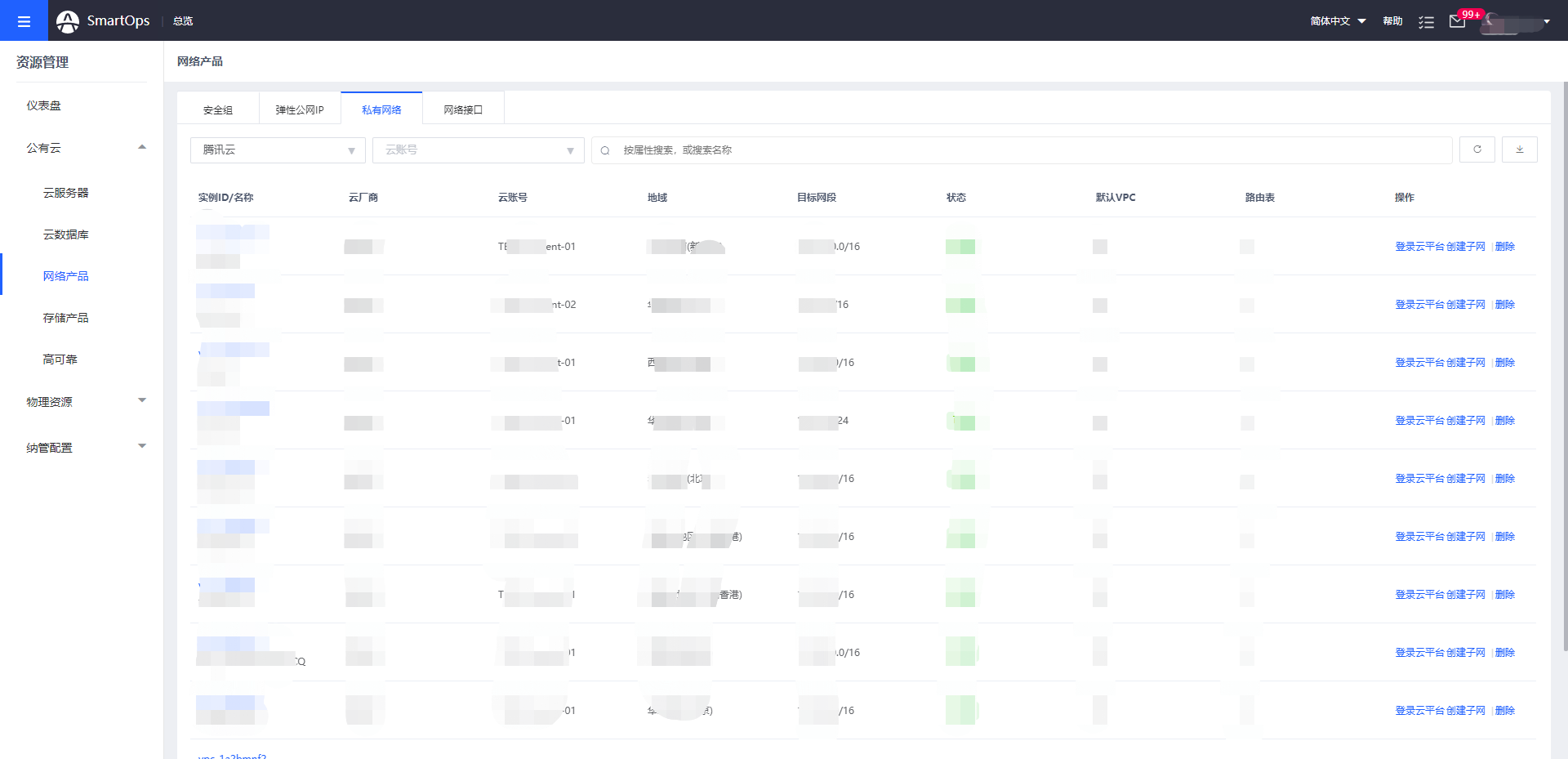This screenshot has width=1568, height=759.
Task: Click 删除 in the ent-01 row
Action: pyautogui.click(x=1505, y=247)
